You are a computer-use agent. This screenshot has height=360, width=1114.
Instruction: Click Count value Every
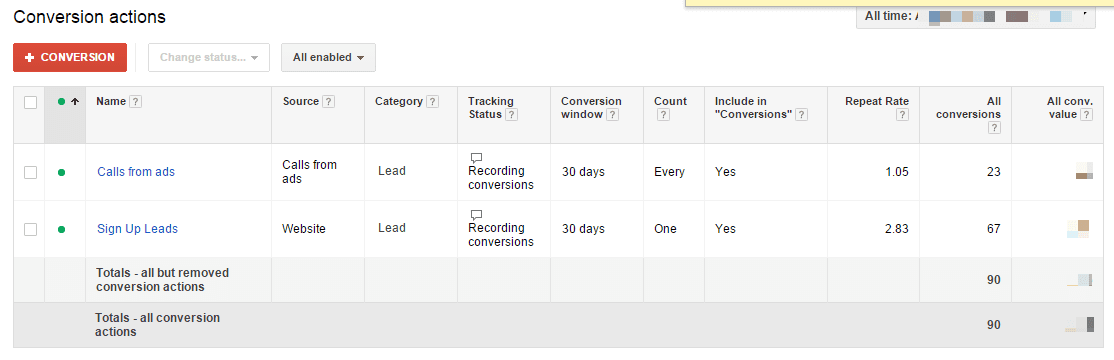[669, 172]
